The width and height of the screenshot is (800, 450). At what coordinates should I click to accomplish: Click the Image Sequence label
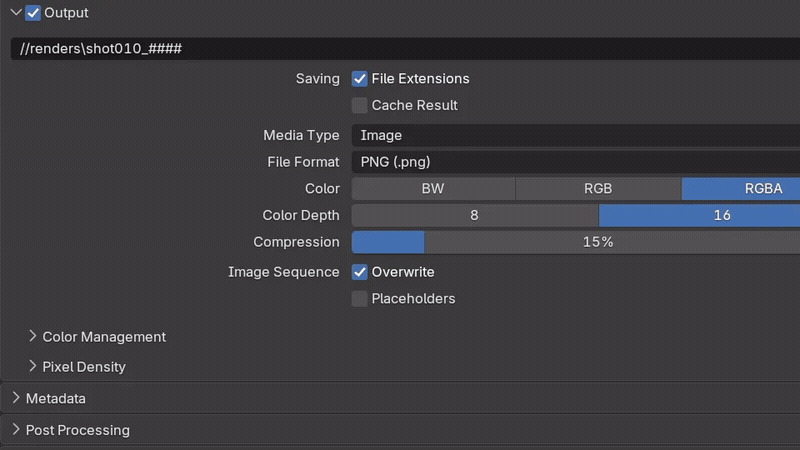point(284,272)
